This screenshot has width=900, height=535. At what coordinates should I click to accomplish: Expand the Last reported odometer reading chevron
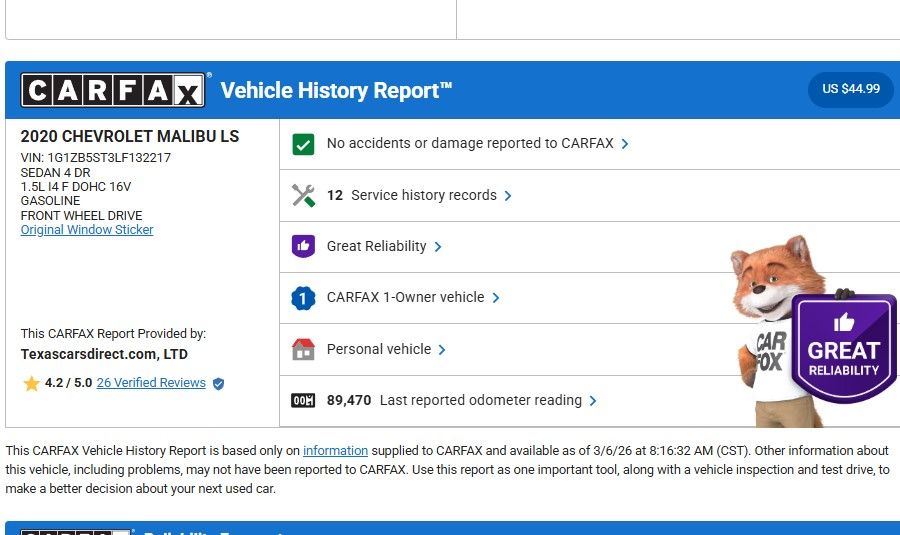[x=593, y=401]
